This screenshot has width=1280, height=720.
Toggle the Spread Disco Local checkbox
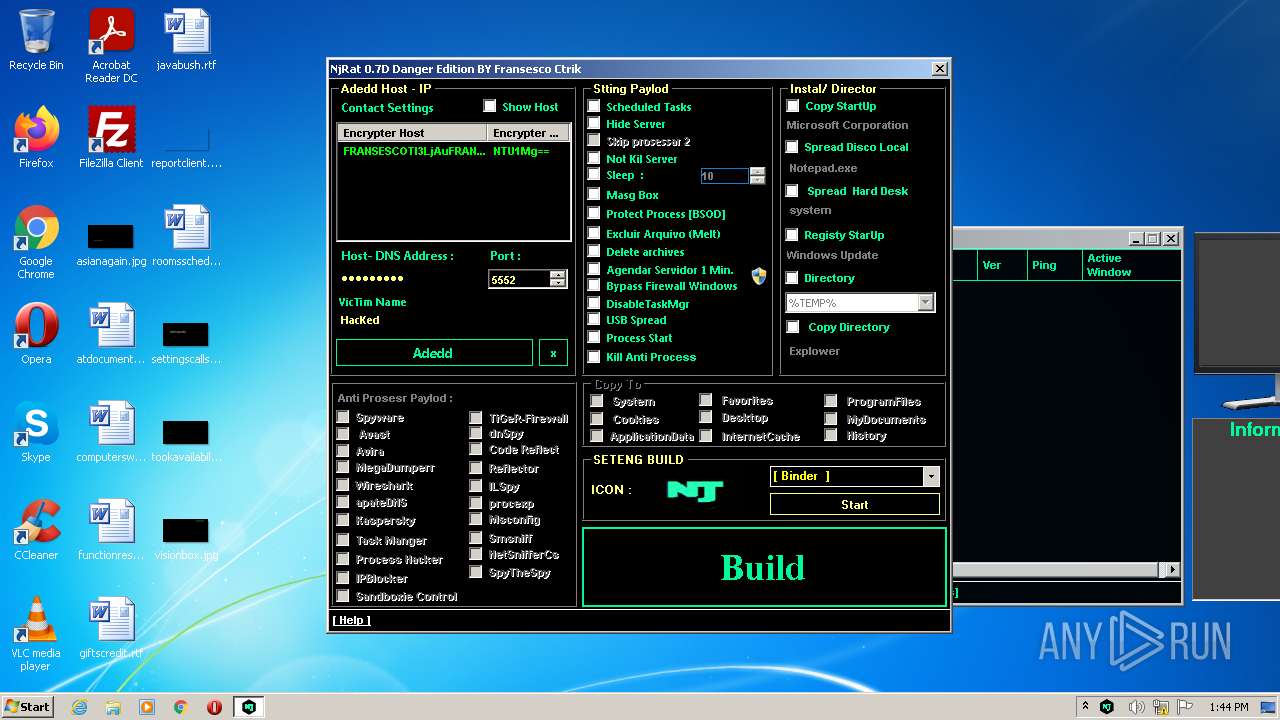pyautogui.click(x=792, y=147)
